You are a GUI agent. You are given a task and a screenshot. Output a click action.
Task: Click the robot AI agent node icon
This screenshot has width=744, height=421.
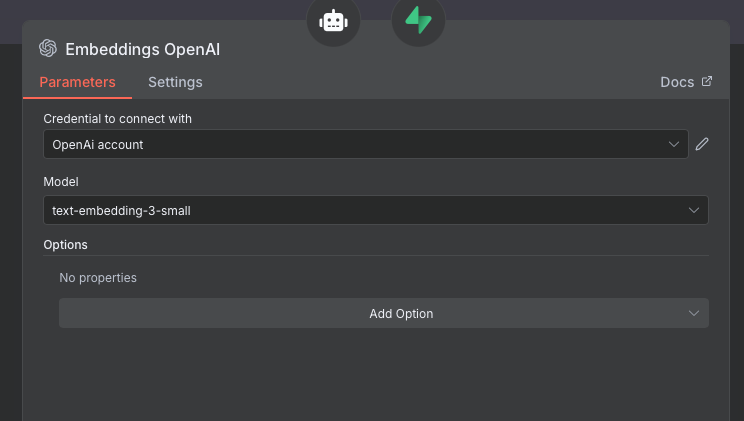[x=333, y=20]
